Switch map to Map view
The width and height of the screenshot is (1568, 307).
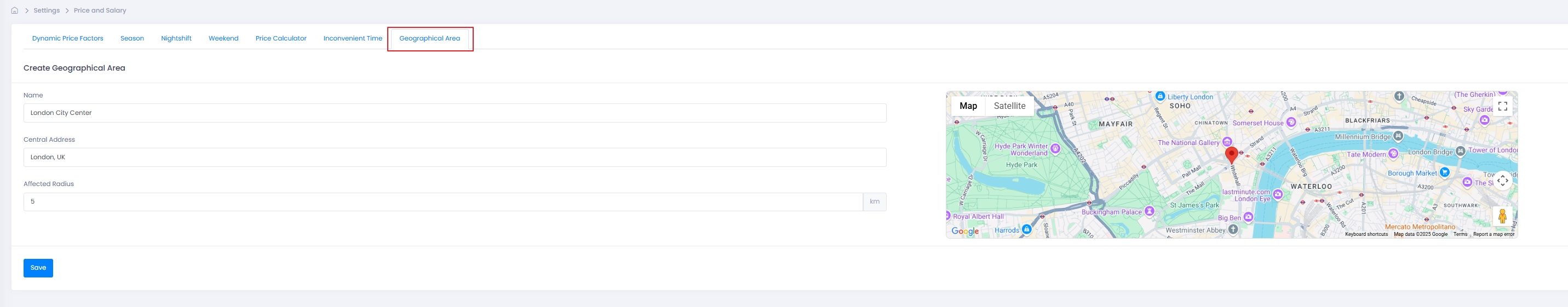click(x=968, y=106)
